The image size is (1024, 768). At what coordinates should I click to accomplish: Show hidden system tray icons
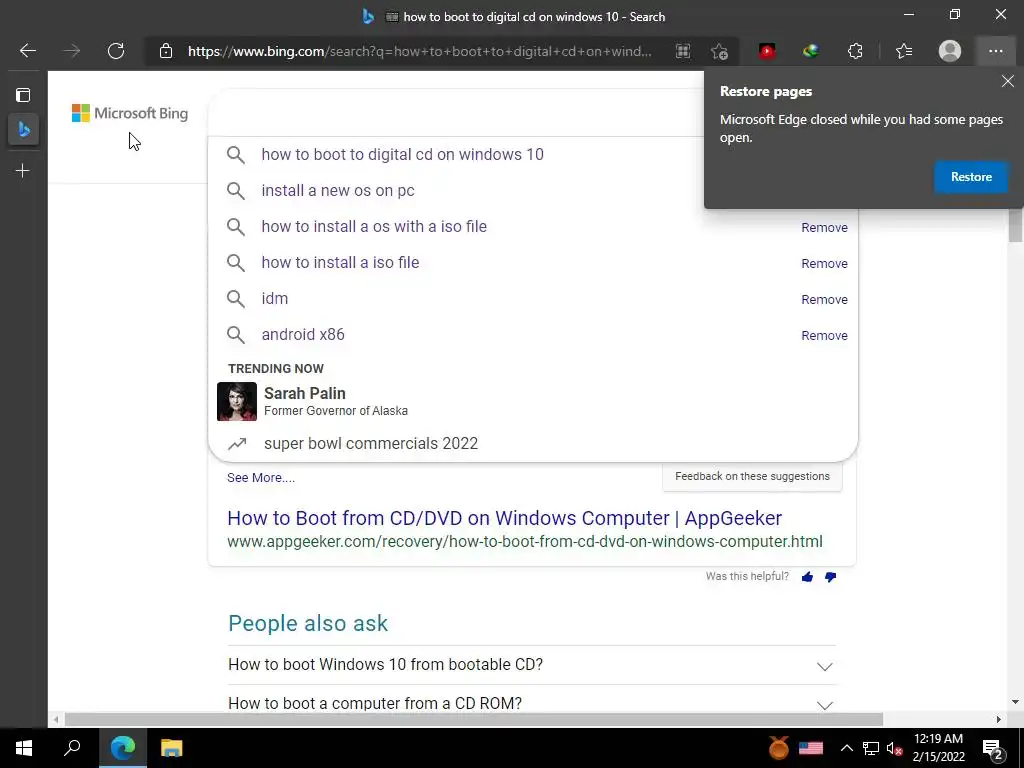click(846, 748)
